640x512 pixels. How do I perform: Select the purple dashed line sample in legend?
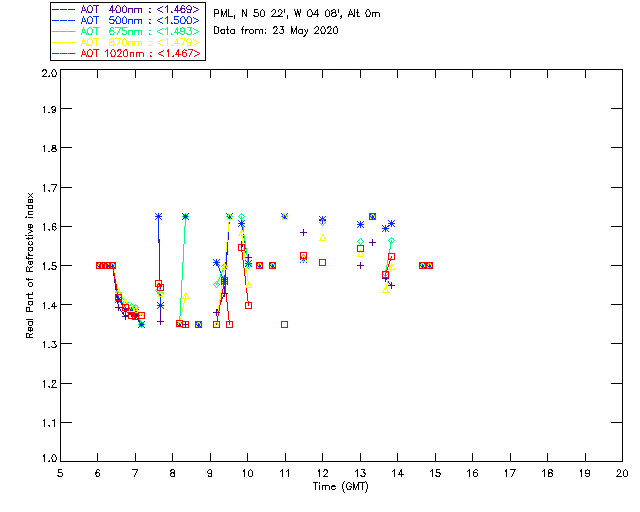tap(64, 9)
